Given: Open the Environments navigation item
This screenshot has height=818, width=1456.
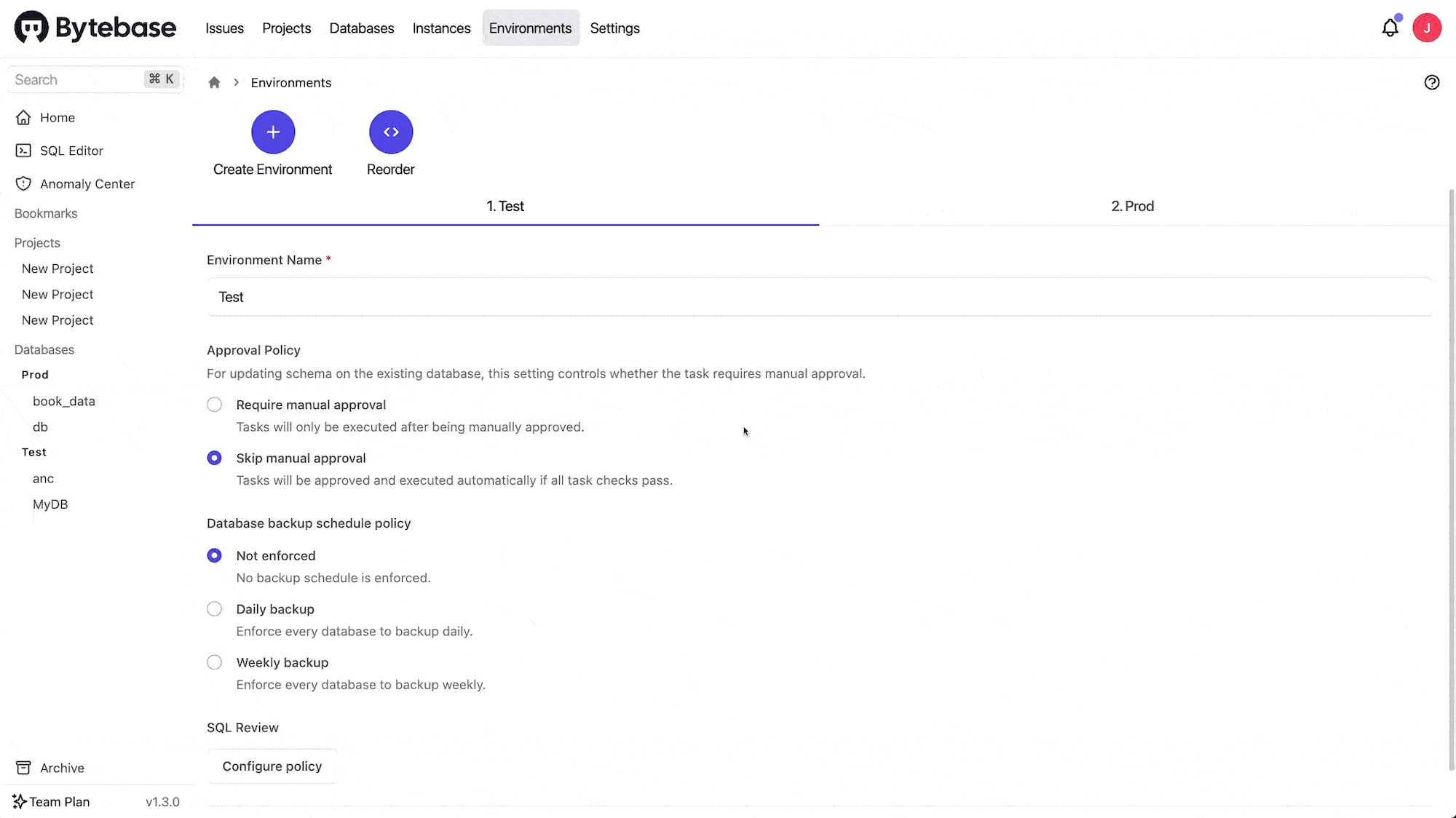Looking at the screenshot, I should tap(530, 28).
